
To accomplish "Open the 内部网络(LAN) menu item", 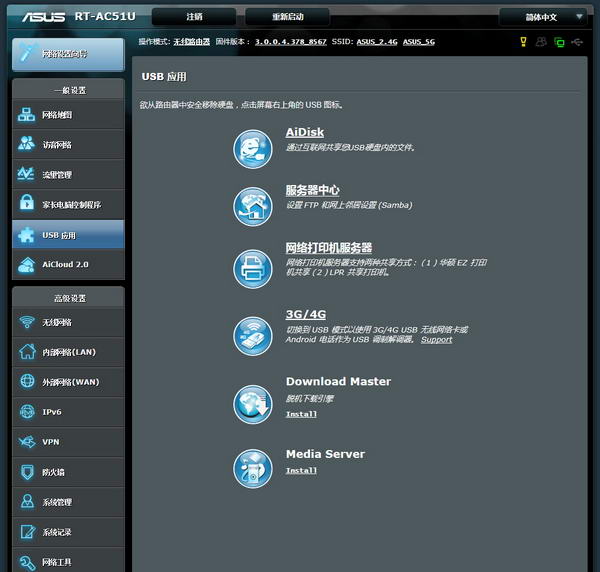I will (x=68, y=352).
